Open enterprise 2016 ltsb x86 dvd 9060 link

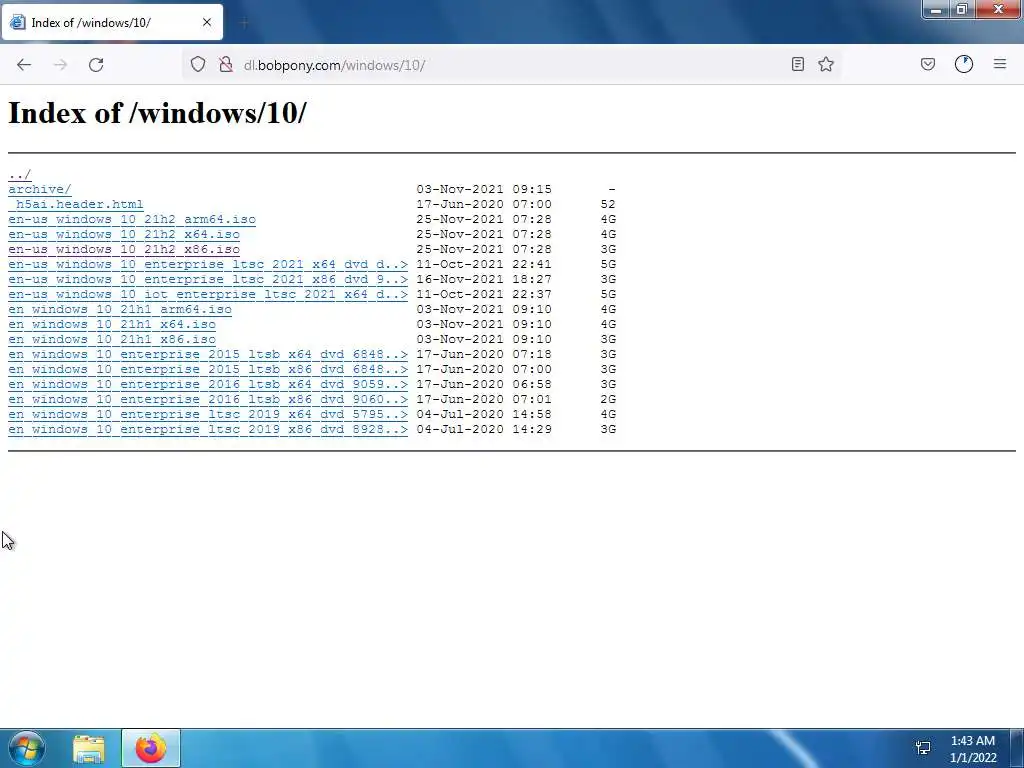[208, 400]
